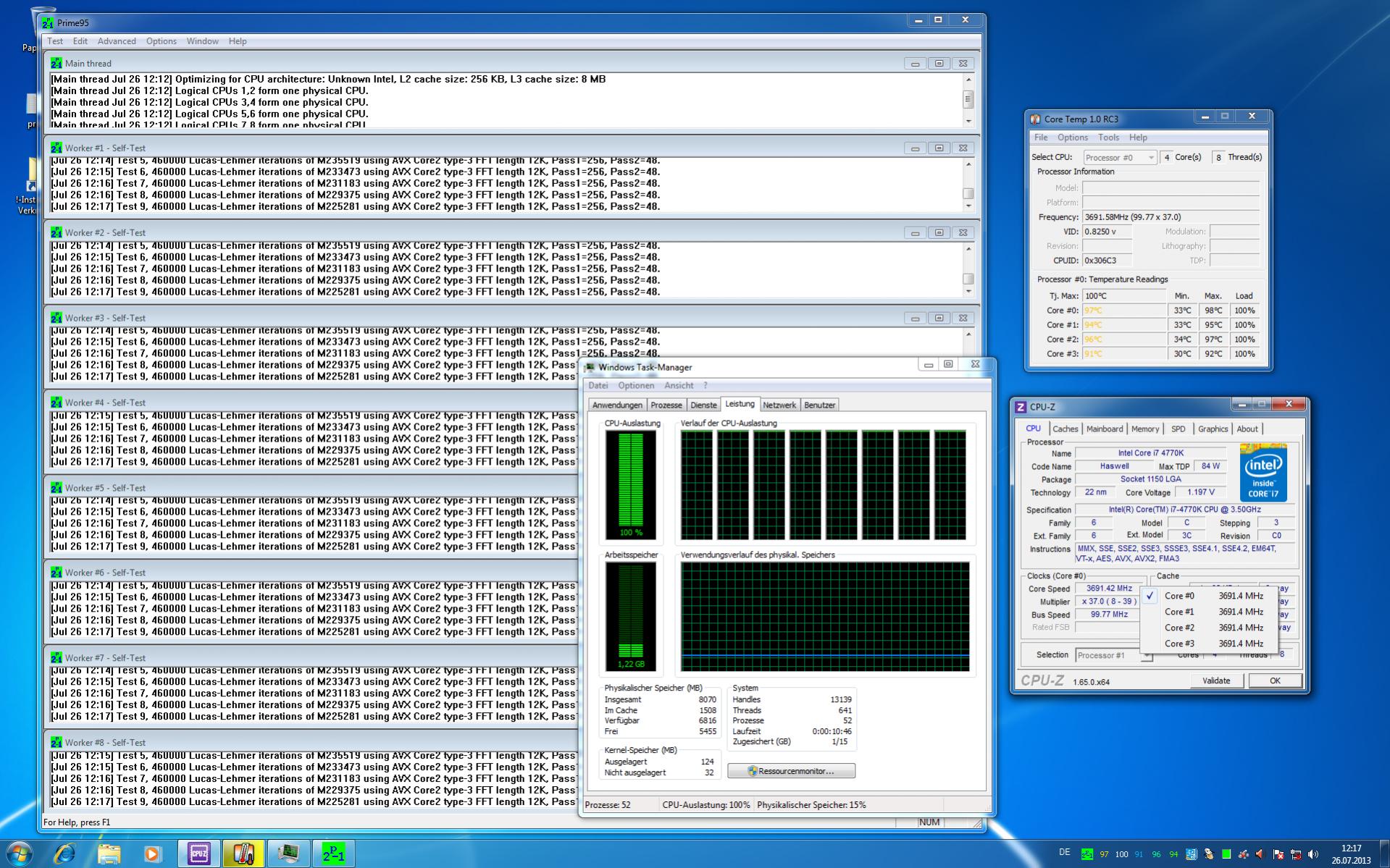Click the Main thread log scrollbar thumb

(x=968, y=98)
